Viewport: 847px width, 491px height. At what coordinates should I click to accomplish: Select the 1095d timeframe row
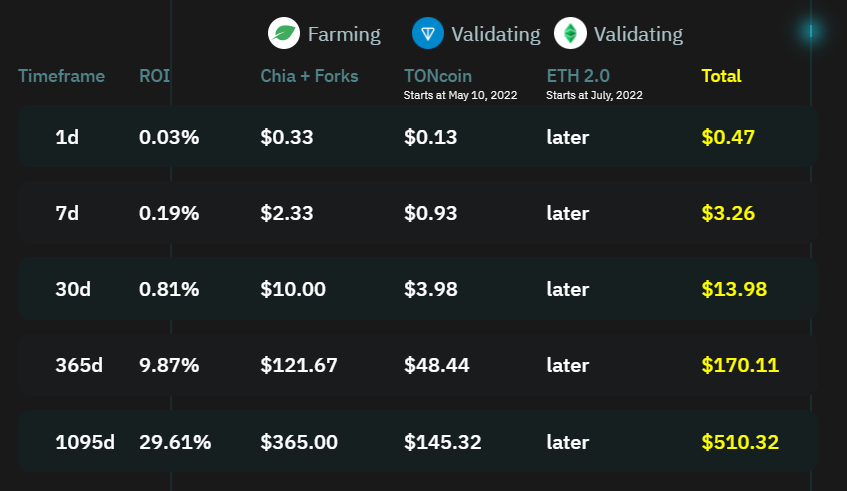(85, 441)
